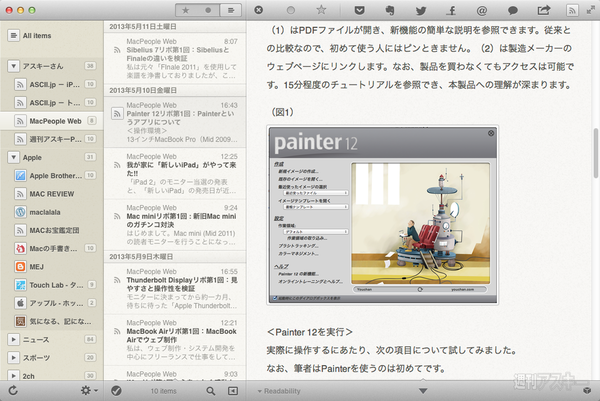Image resolution: width=600 pixels, height=401 pixels.
Task: Open Macの手書き... feed
Action: (52, 248)
